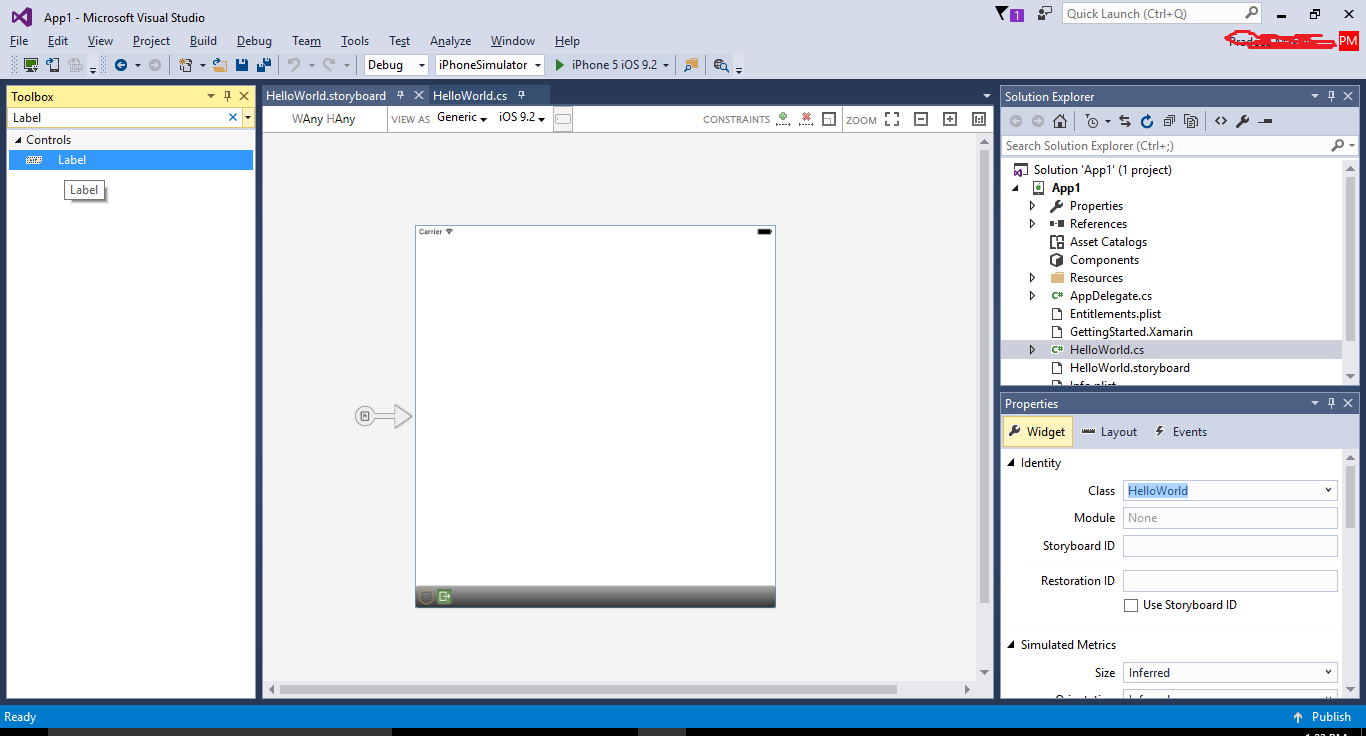This screenshot has height=736, width=1366.
Task: Click the notifications flag icon
Action: 1009,14
